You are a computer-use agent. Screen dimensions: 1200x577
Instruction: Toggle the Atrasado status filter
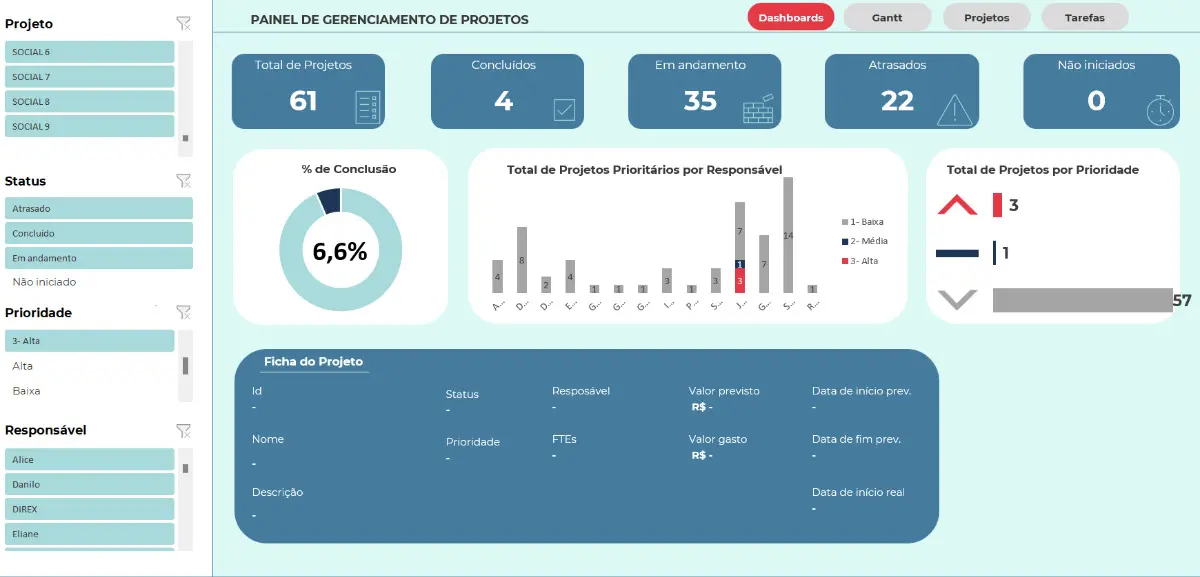tap(99, 208)
